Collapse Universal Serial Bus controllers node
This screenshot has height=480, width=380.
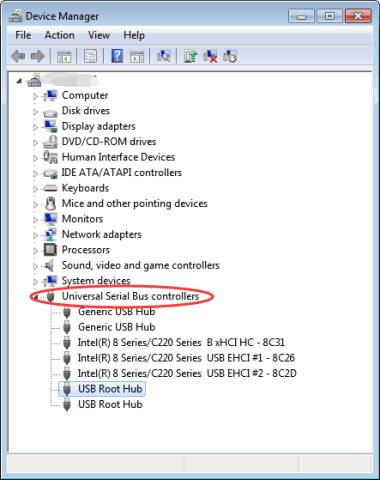pyautogui.click(x=36, y=297)
